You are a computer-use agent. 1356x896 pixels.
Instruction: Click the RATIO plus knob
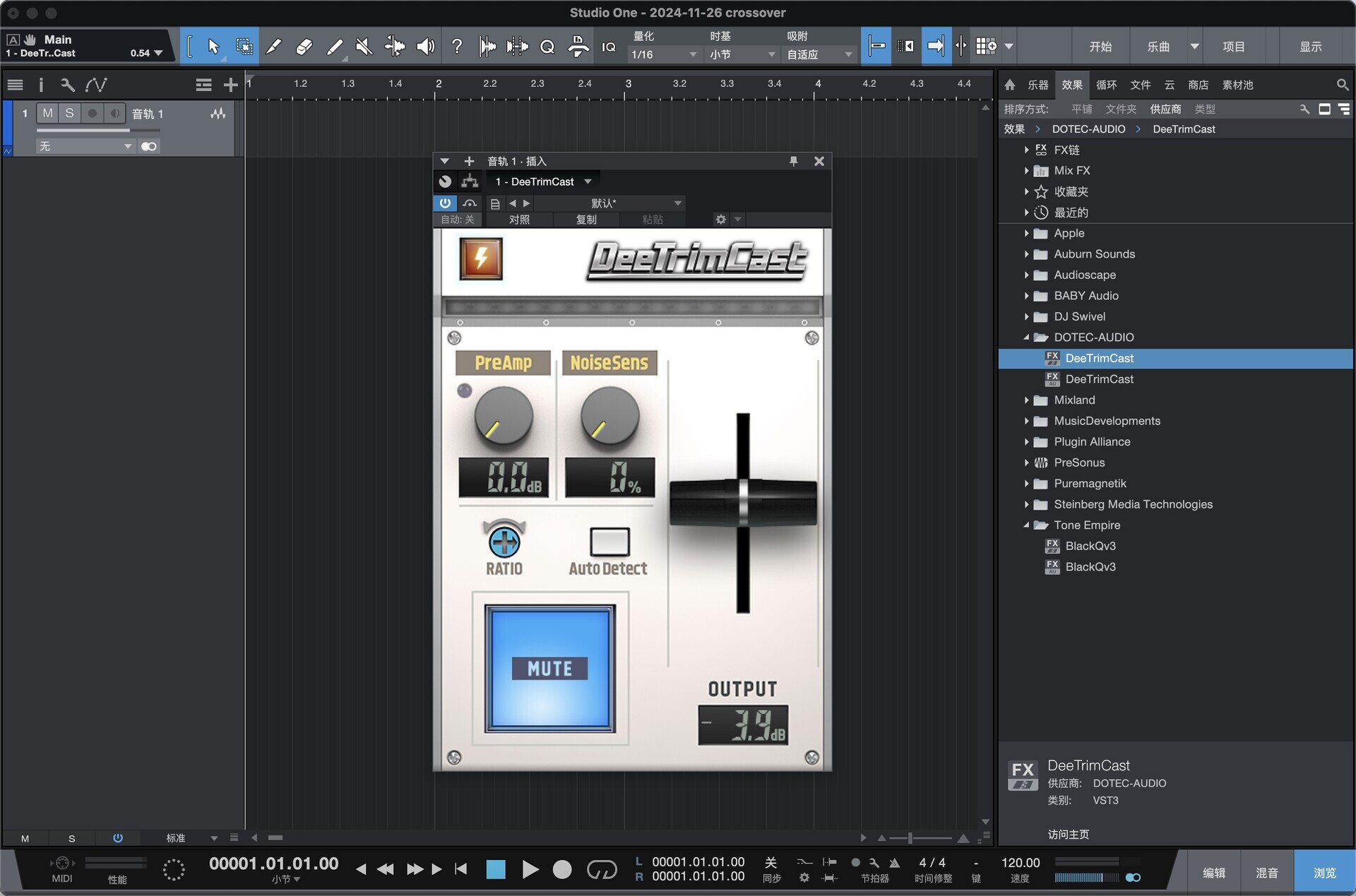504,542
